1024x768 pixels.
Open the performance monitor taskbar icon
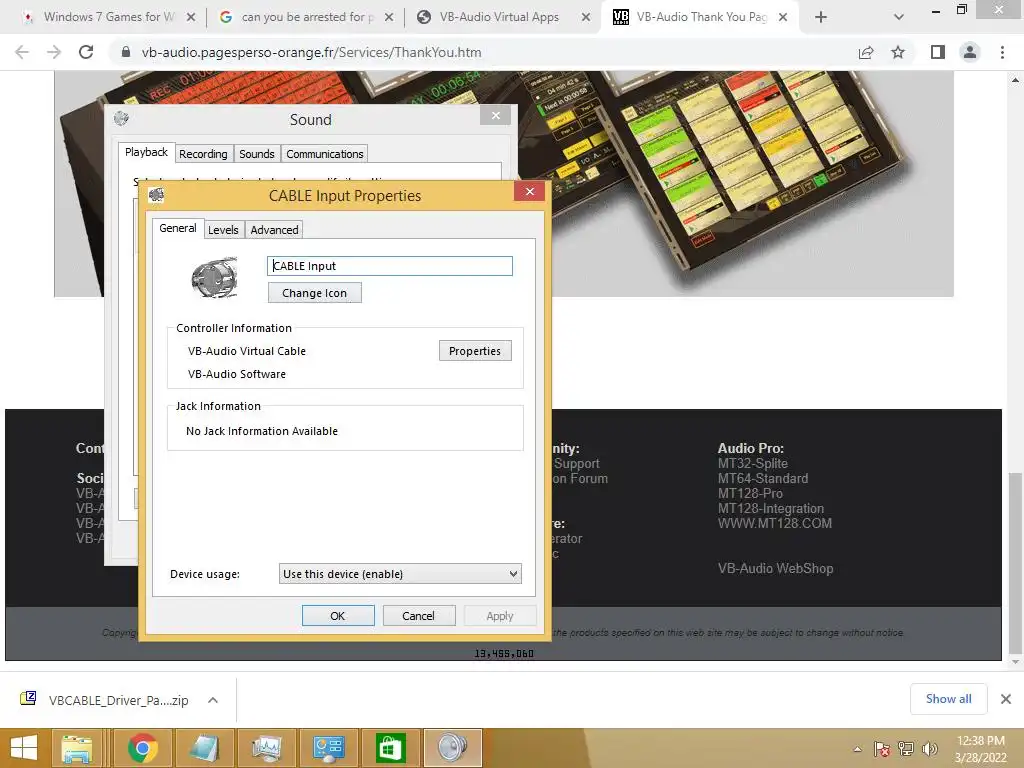(266, 748)
